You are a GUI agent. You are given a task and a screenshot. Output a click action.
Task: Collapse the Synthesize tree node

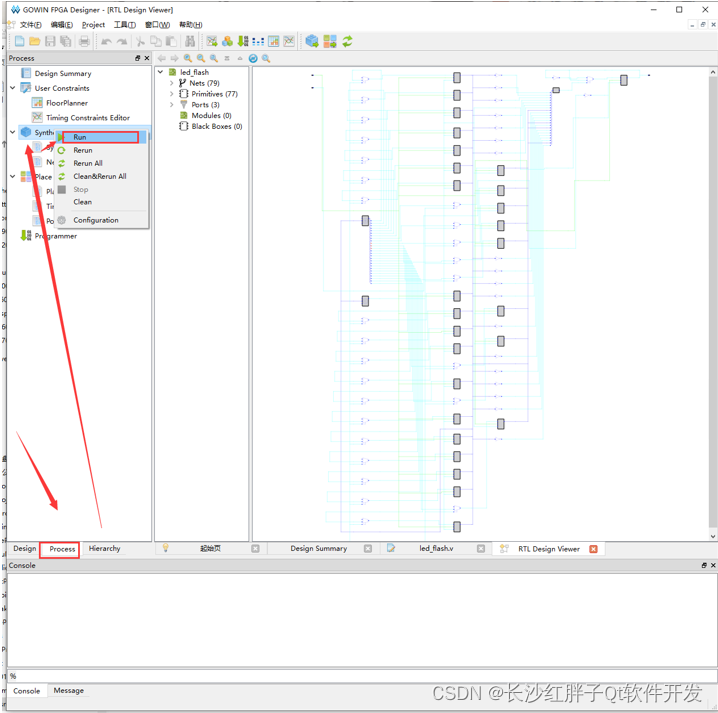13,132
